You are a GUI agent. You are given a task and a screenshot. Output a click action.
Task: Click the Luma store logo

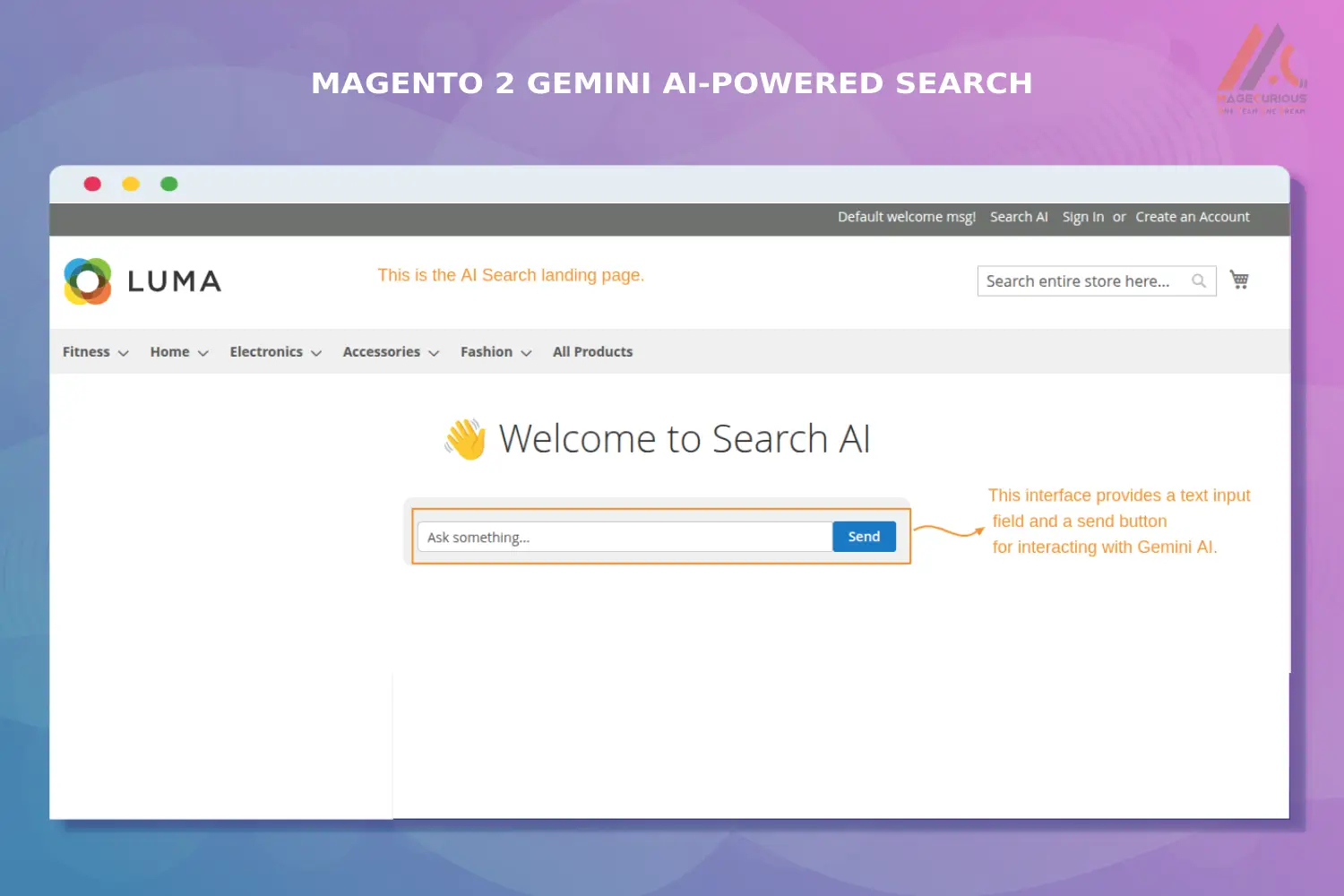point(141,280)
